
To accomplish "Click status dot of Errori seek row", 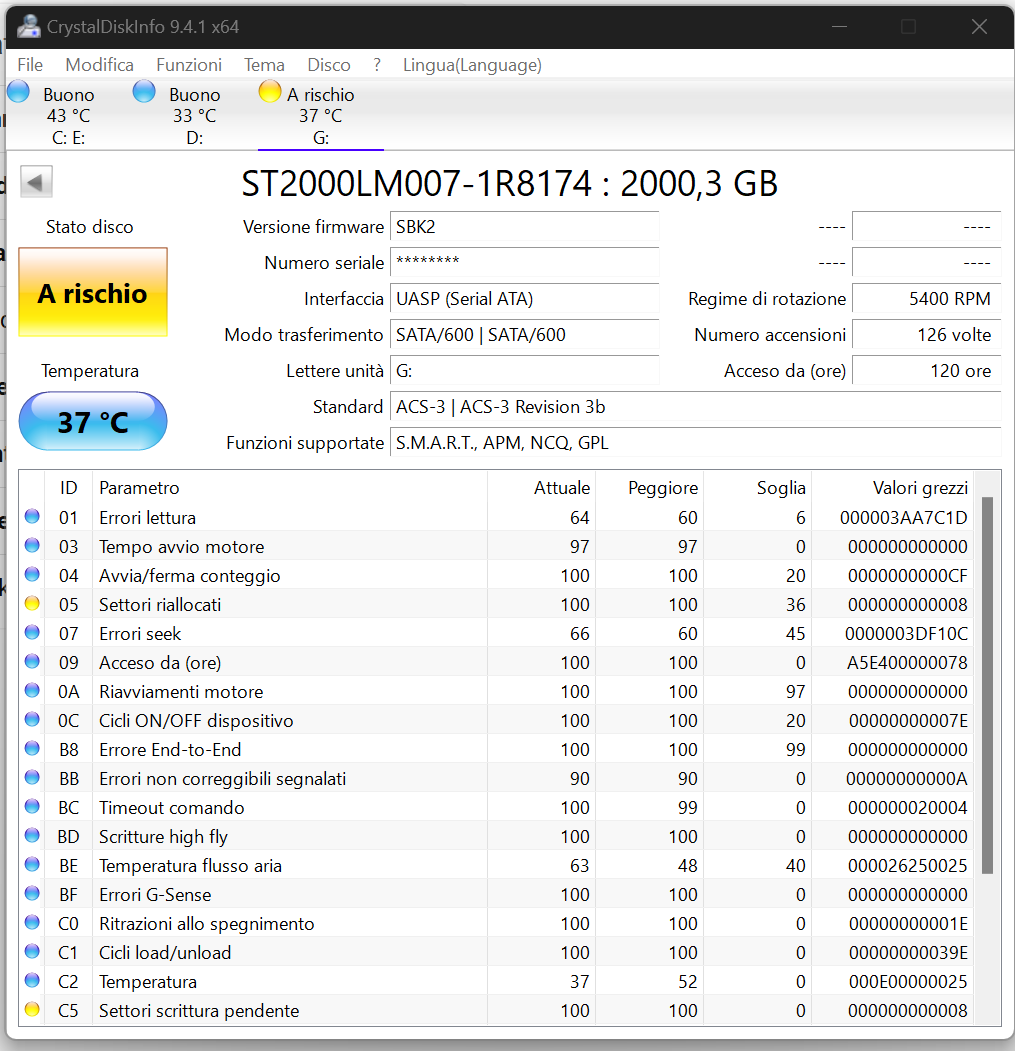I will pos(32,632).
